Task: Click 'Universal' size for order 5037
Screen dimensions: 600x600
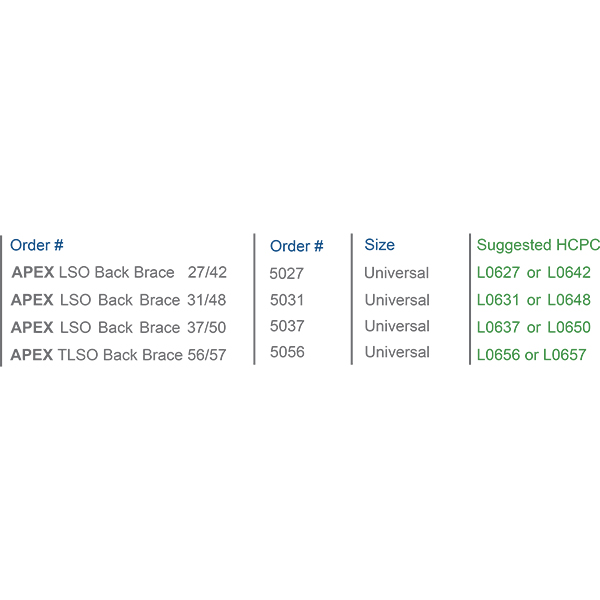Action: click(397, 326)
